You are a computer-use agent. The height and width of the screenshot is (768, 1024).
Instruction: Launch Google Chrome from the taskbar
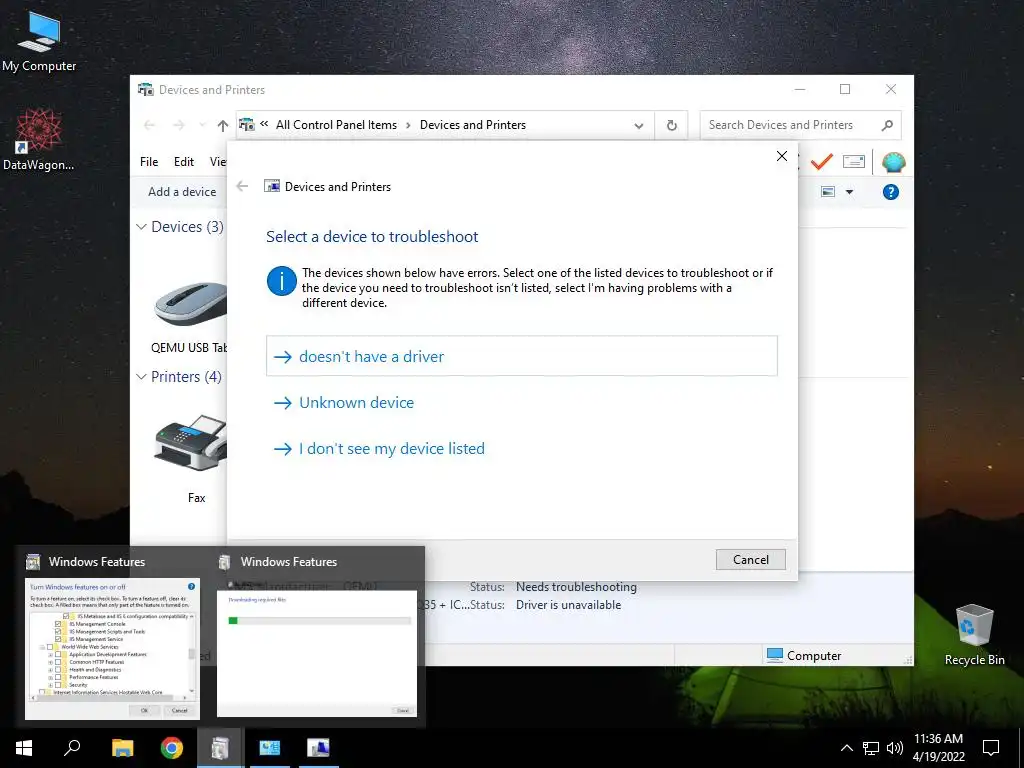[172, 748]
